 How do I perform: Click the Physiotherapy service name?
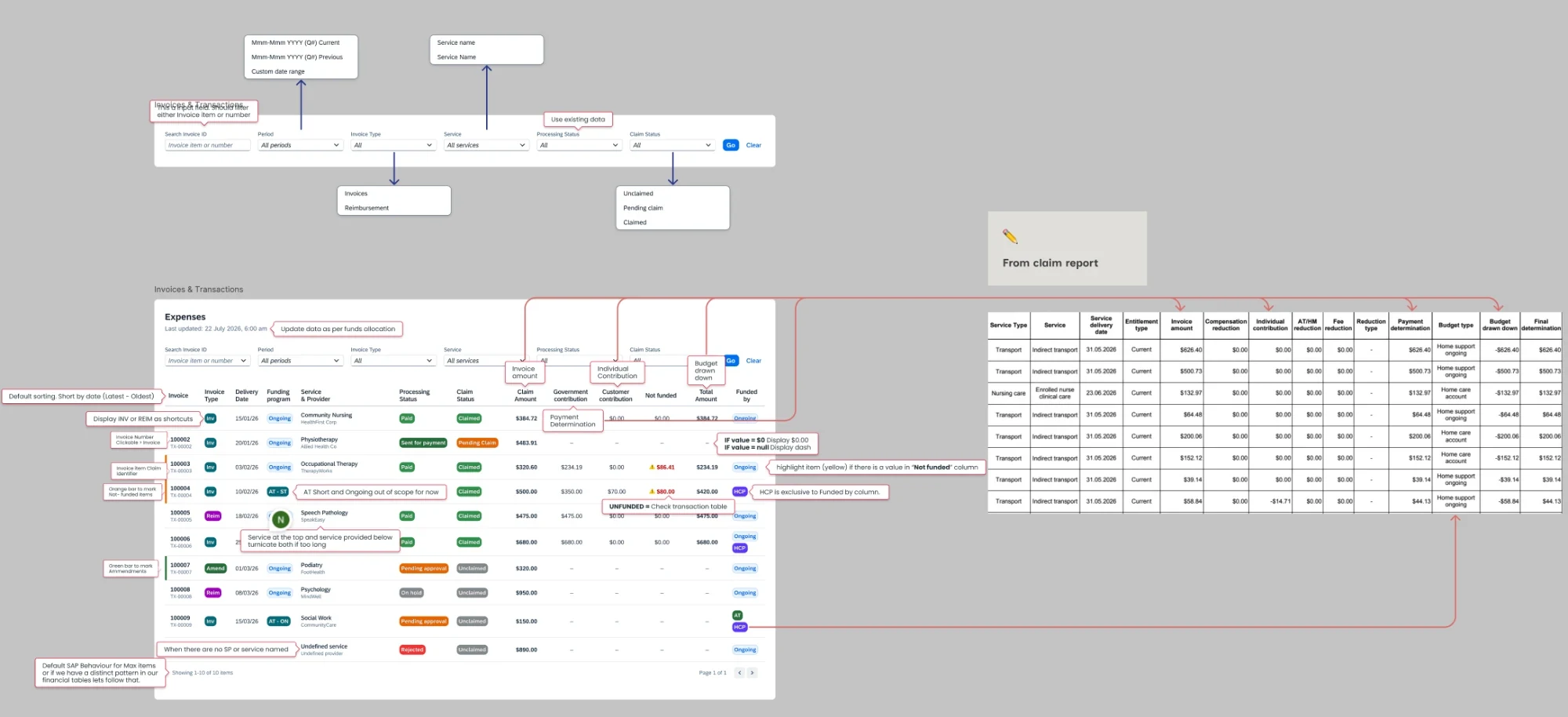point(319,439)
